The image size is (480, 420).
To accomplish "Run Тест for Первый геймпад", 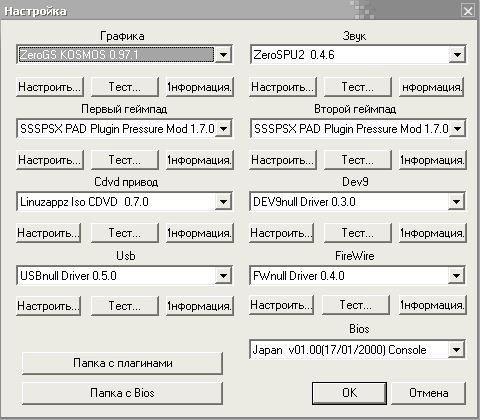I will (x=125, y=160).
